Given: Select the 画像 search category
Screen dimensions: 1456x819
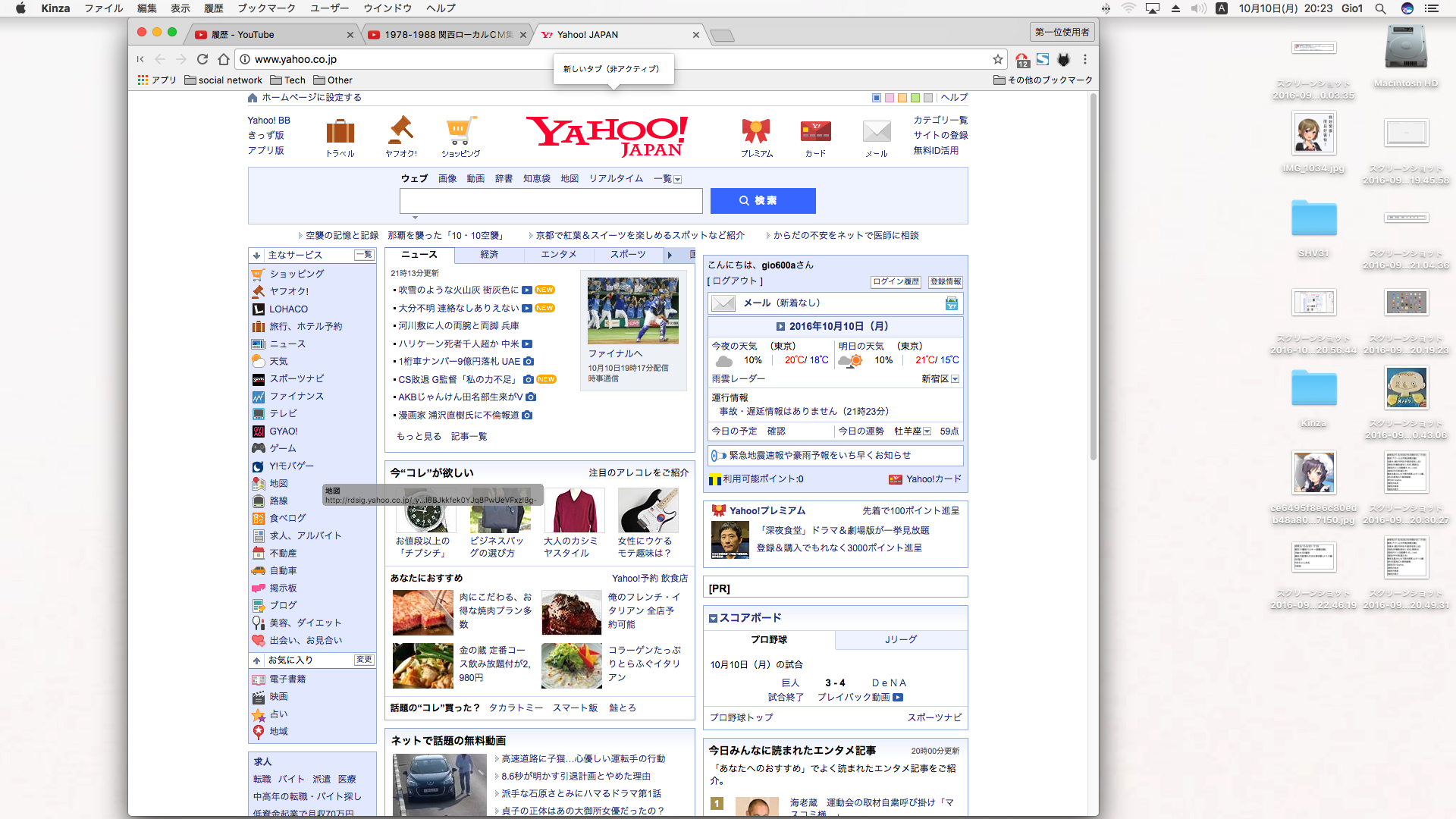Looking at the screenshot, I should pyautogui.click(x=447, y=179).
